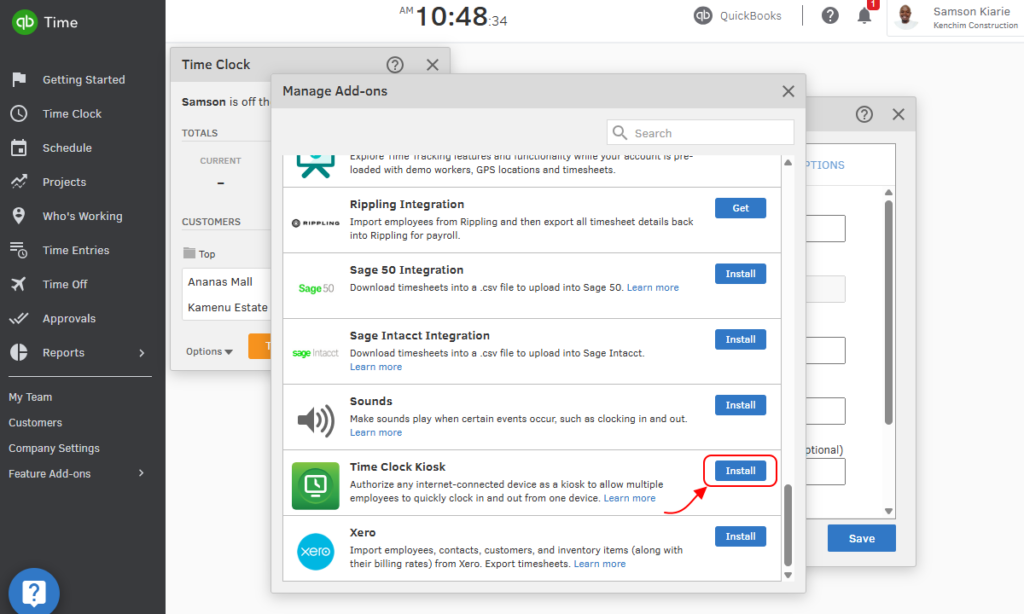The image size is (1024, 614).
Task: Open Xero Learn more link
Action: click(599, 564)
